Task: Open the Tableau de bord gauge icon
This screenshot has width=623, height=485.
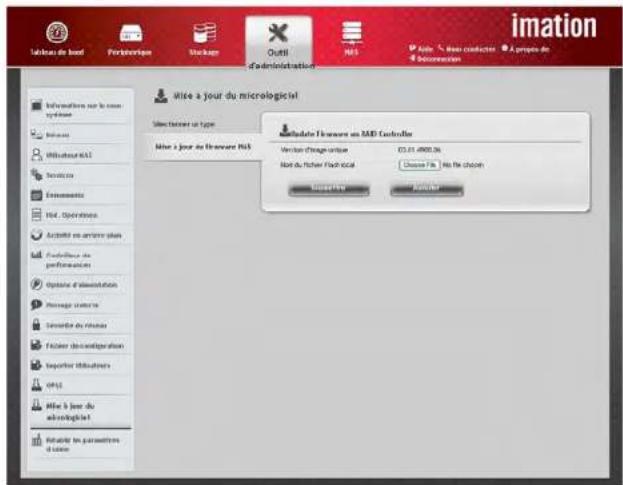Action: point(57,33)
